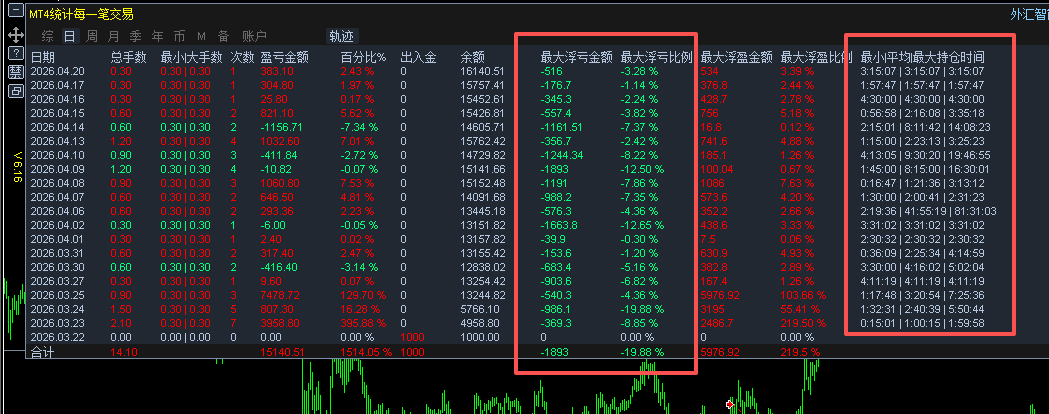
Task: Click the 最大浮亏金额 column header
Action: tap(577, 58)
